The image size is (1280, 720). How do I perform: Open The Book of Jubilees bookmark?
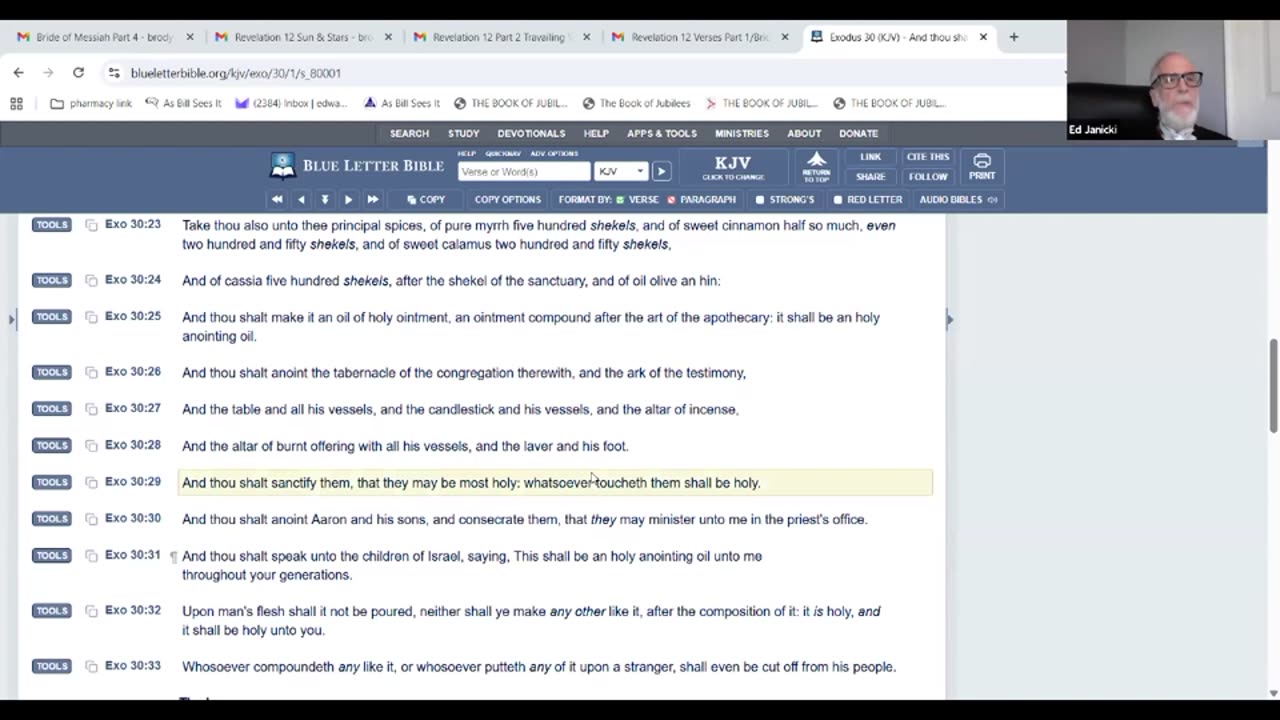pyautogui.click(x=635, y=103)
